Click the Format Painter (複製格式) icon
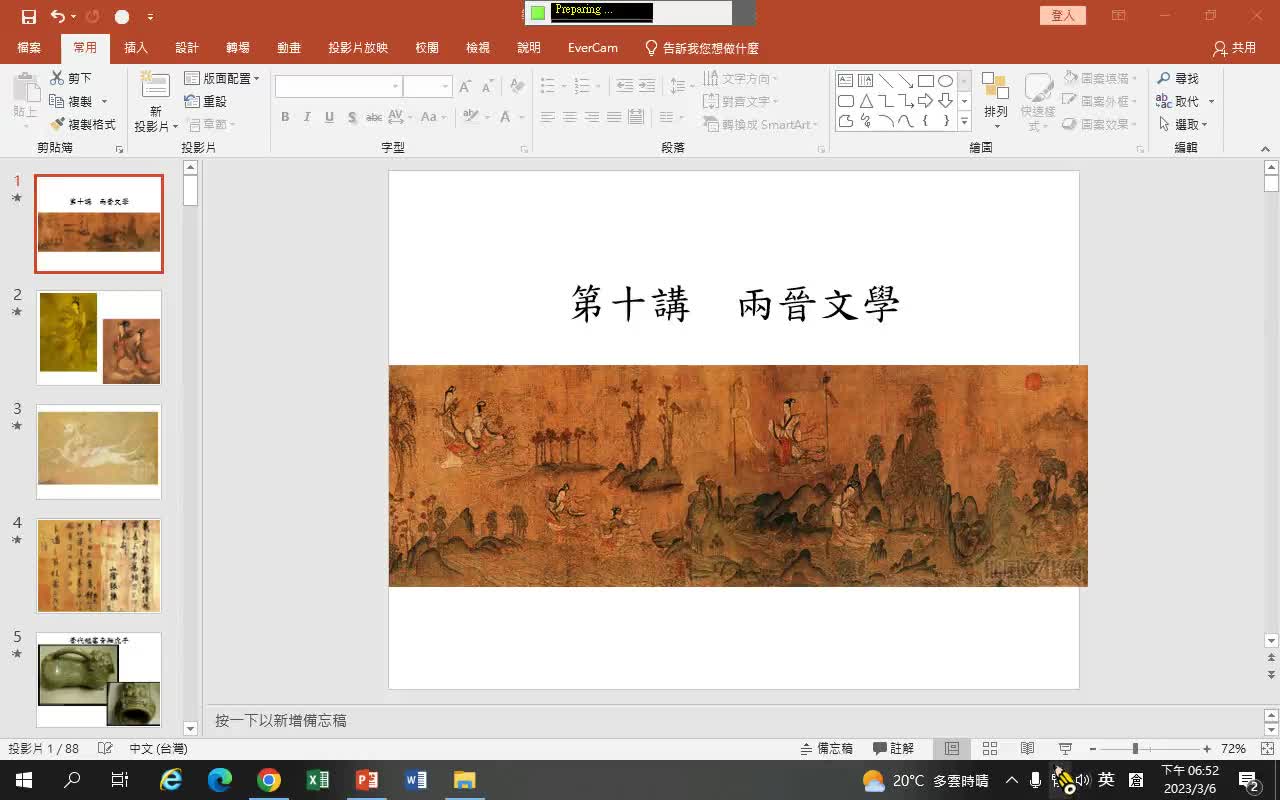Viewport: 1280px width, 800px height. coord(57,124)
